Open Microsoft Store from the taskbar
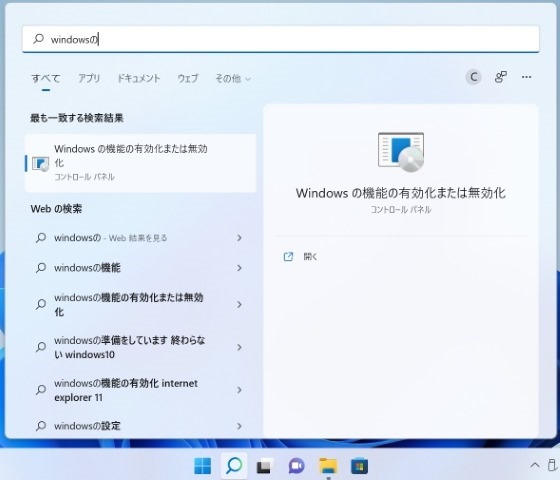Image resolution: width=560 pixels, height=480 pixels. [x=359, y=466]
